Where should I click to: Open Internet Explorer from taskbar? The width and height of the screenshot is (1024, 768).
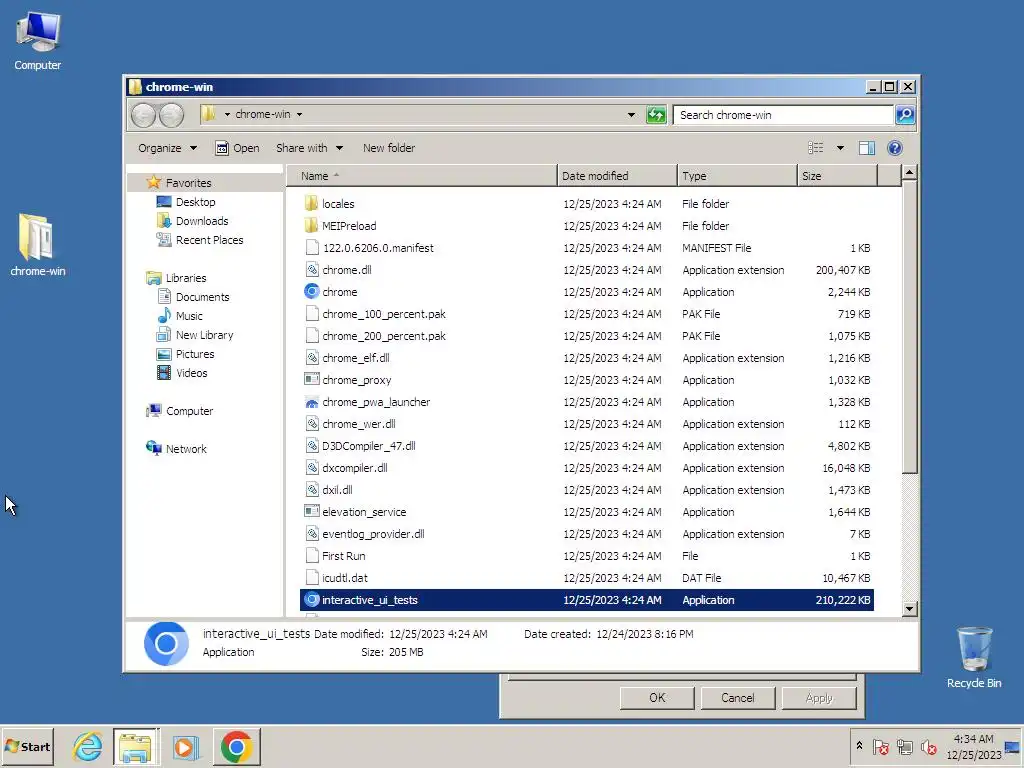click(x=88, y=746)
